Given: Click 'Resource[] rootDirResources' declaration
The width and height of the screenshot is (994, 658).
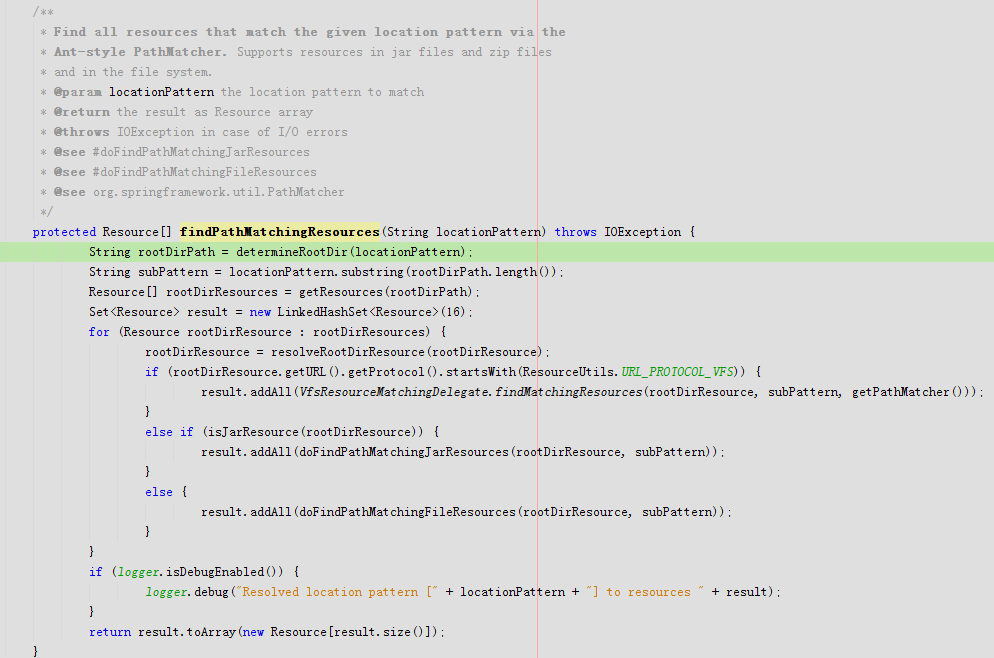Looking at the screenshot, I should tap(183, 292).
